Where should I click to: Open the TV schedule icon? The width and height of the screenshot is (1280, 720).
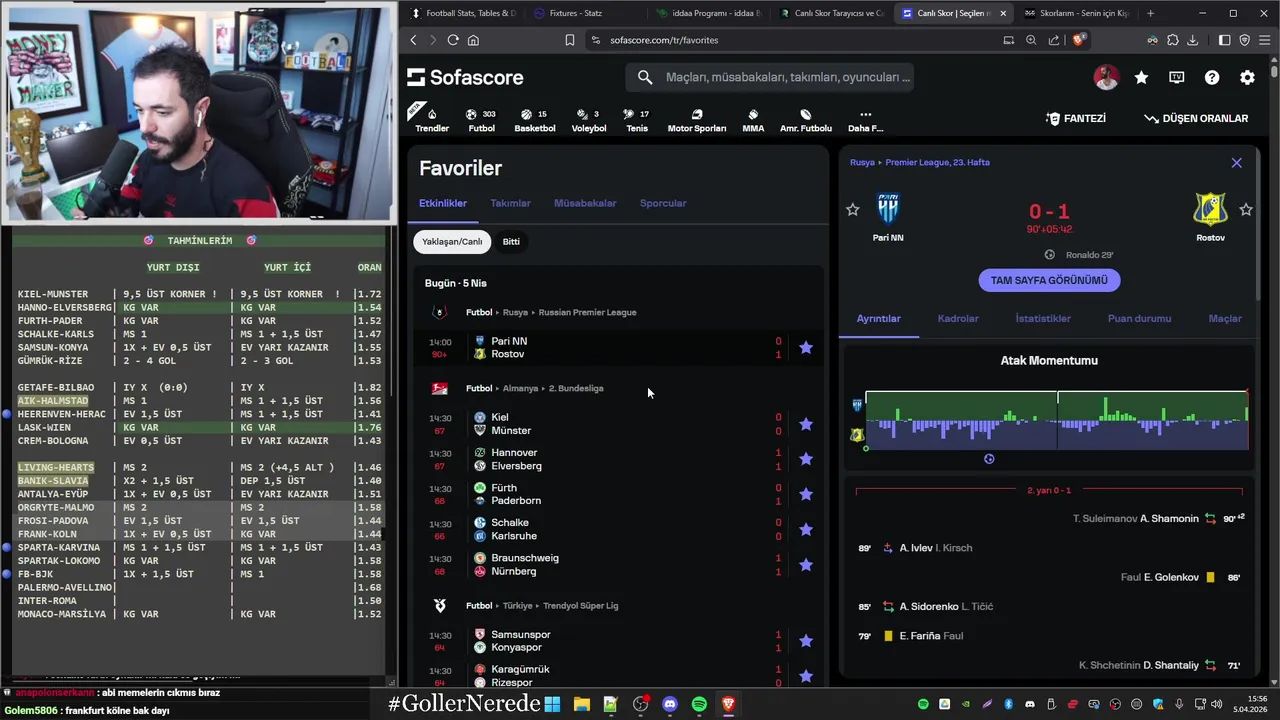click(1177, 77)
